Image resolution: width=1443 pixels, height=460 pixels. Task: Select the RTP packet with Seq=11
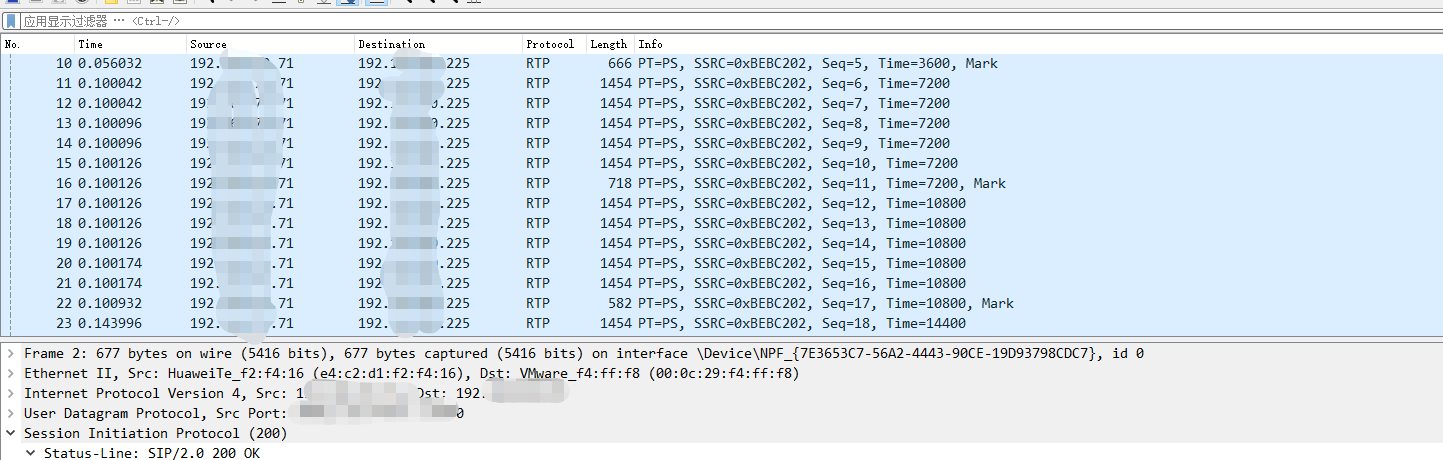tap(500, 183)
